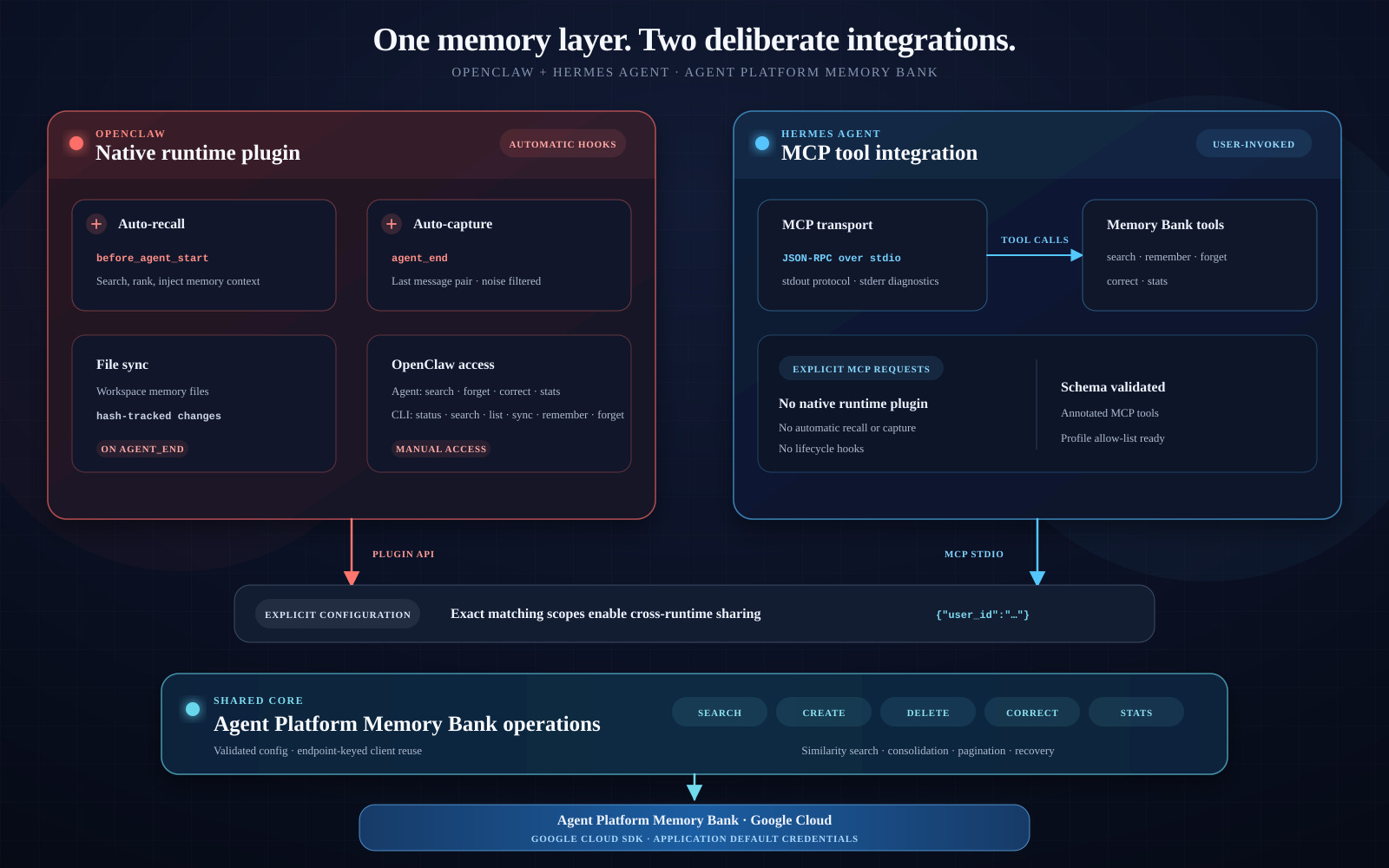The width and height of the screenshot is (1389, 868).
Task: Click the agent_end hook under Auto-capture
Action: [419, 258]
